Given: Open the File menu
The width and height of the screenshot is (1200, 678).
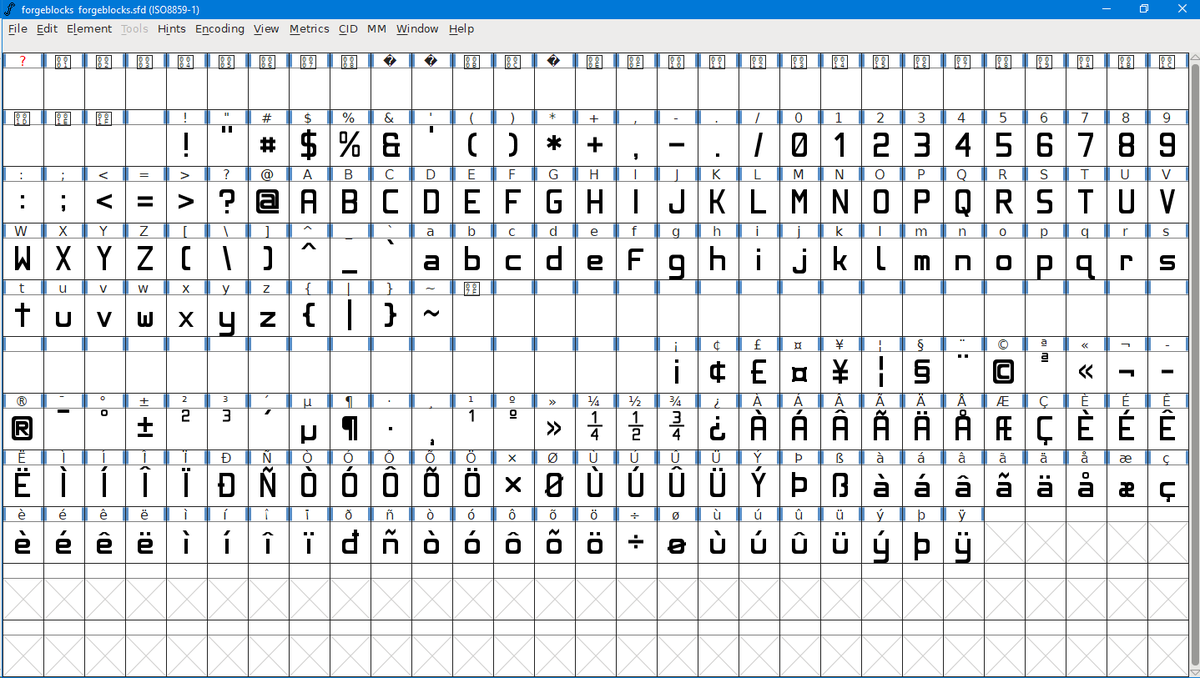Looking at the screenshot, I should pyautogui.click(x=18, y=29).
